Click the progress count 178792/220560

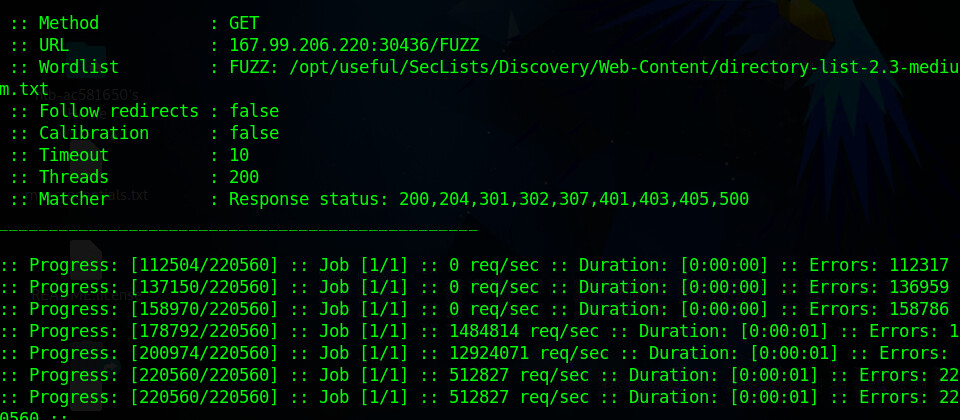pyautogui.click(x=204, y=331)
